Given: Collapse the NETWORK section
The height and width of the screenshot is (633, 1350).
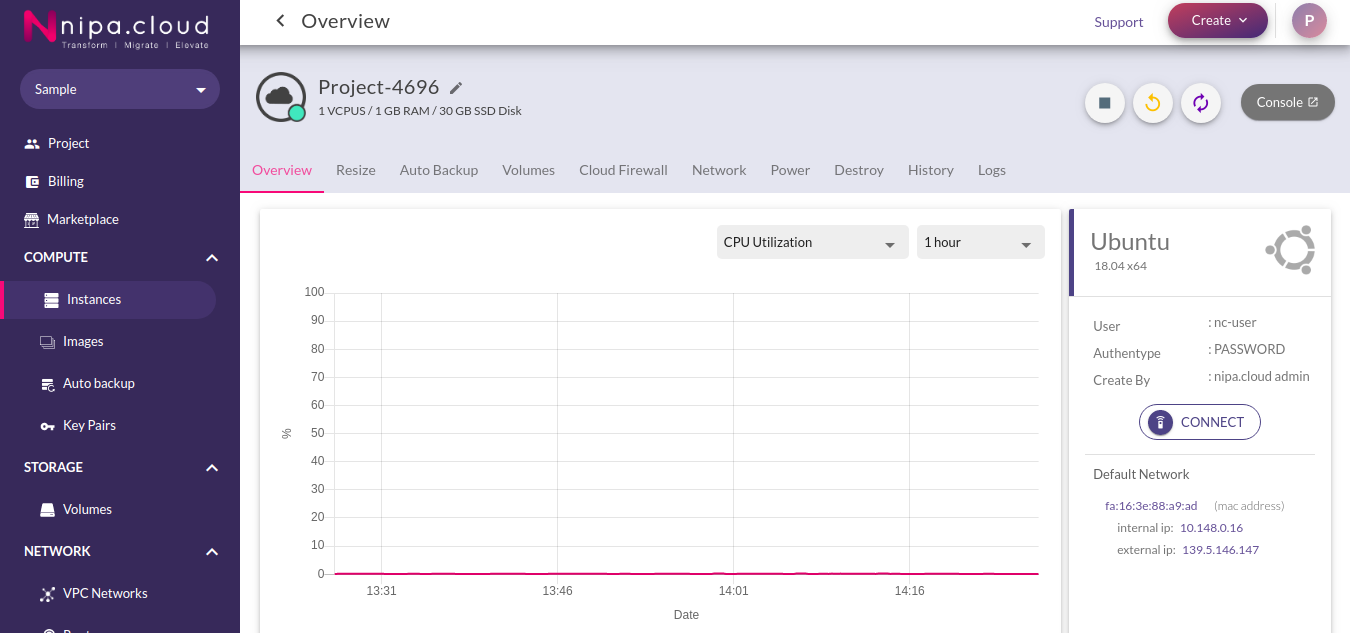Looking at the screenshot, I should 212,552.
